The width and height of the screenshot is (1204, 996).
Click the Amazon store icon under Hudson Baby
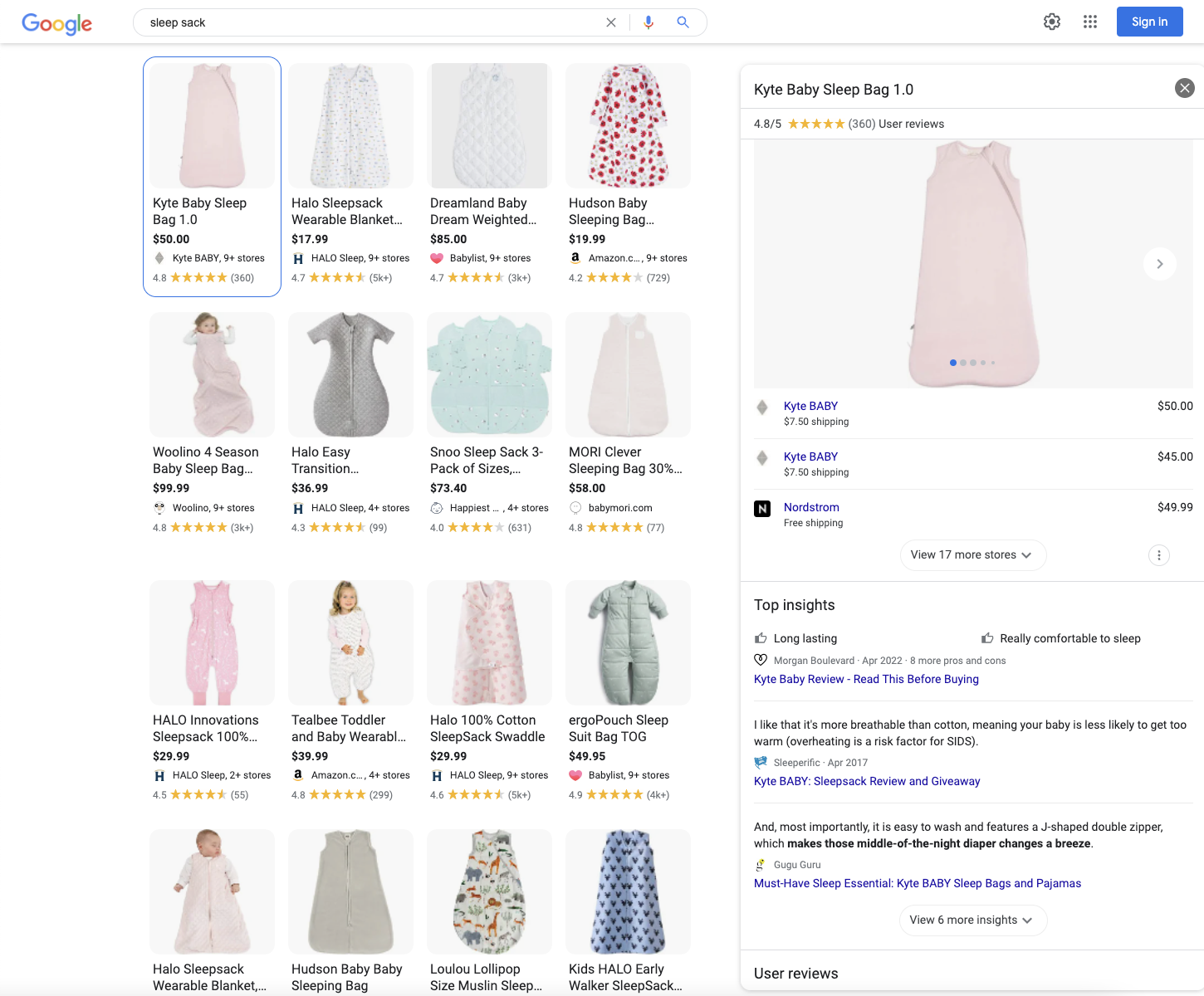575,258
